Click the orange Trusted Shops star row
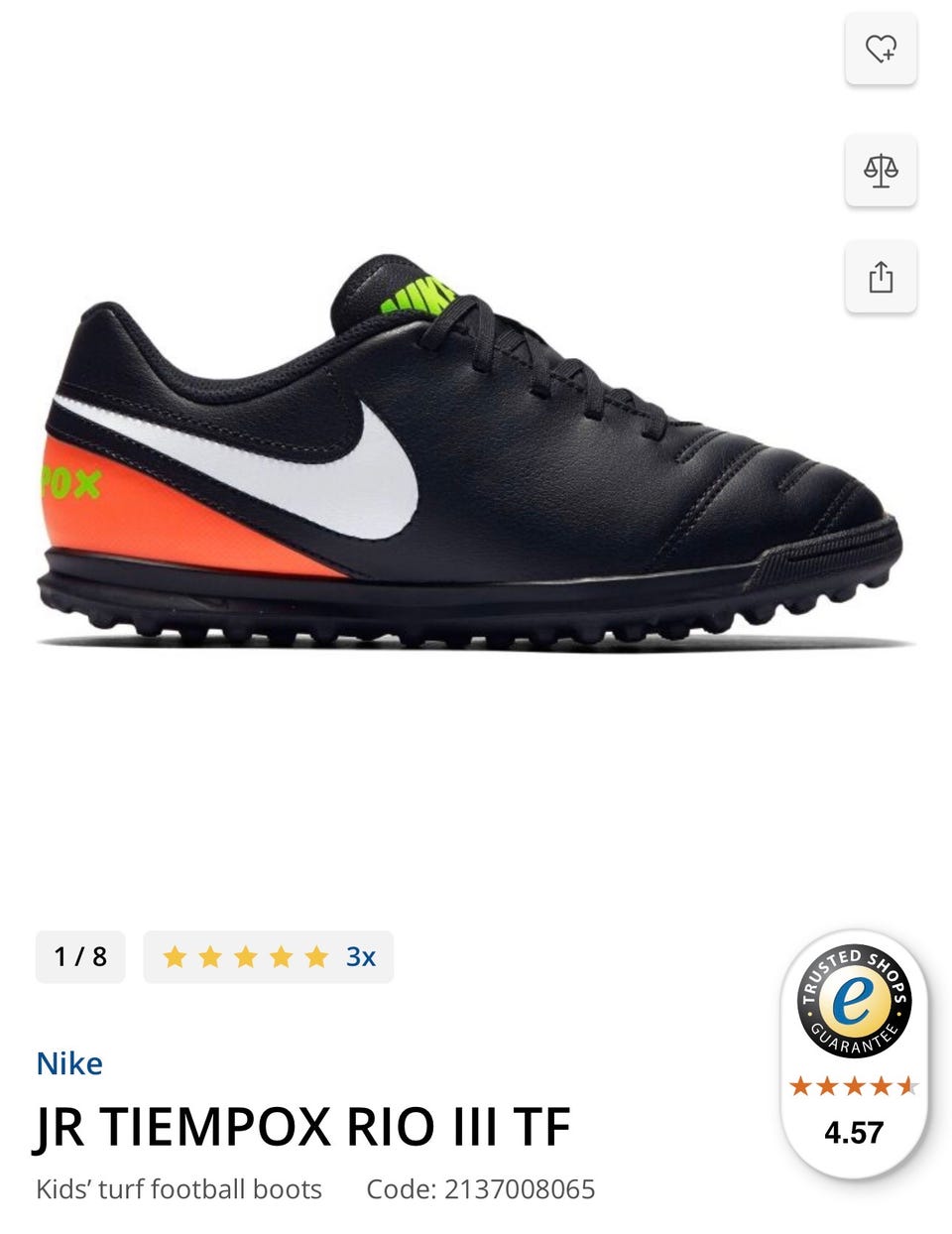 click(x=854, y=1086)
